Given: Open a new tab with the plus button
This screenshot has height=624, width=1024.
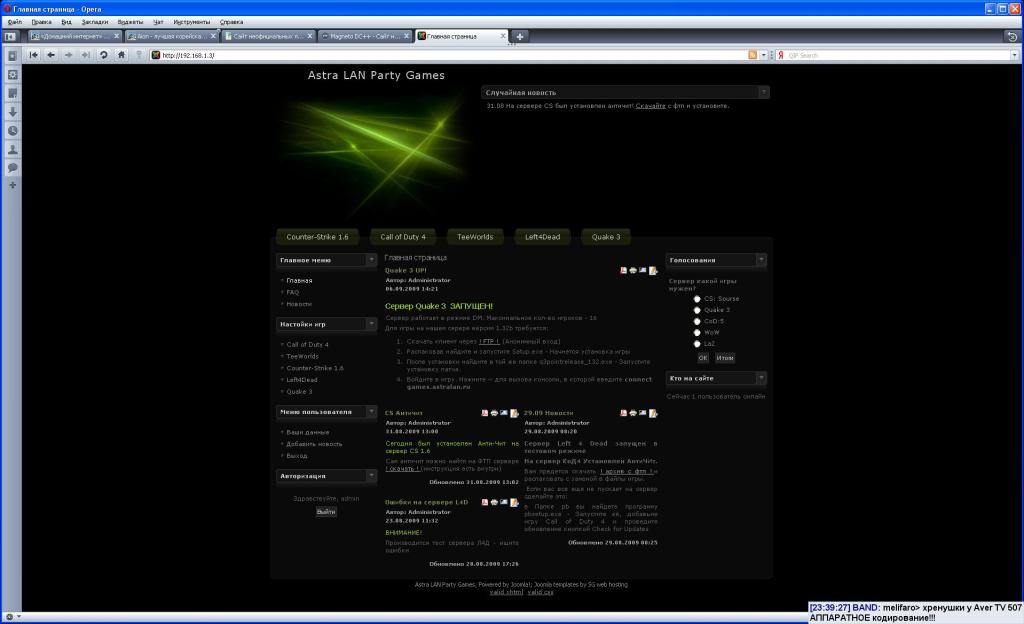Looking at the screenshot, I should click(519, 37).
